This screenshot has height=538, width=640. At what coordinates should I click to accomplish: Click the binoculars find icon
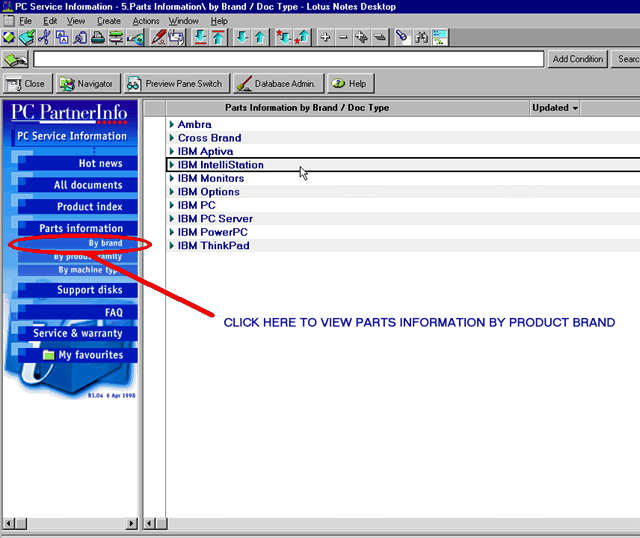click(x=421, y=37)
